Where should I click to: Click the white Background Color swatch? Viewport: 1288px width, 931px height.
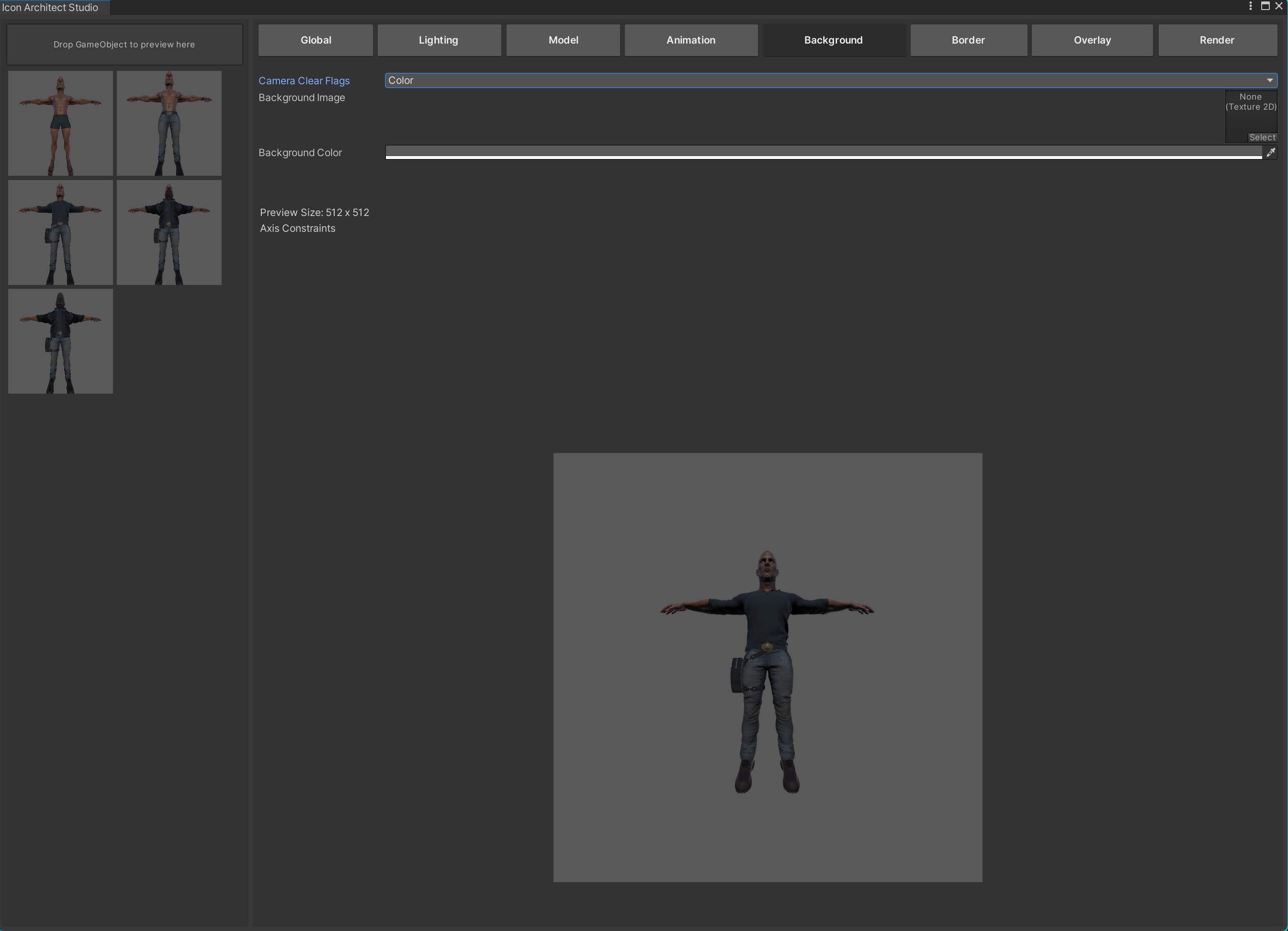[823, 152]
